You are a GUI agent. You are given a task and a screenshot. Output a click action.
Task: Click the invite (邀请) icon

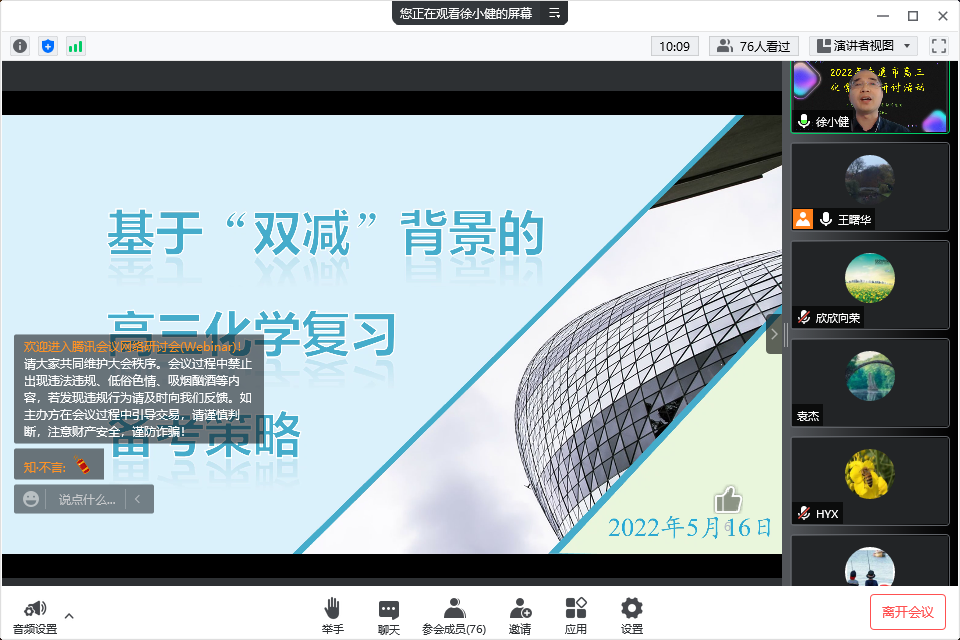tap(520, 610)
